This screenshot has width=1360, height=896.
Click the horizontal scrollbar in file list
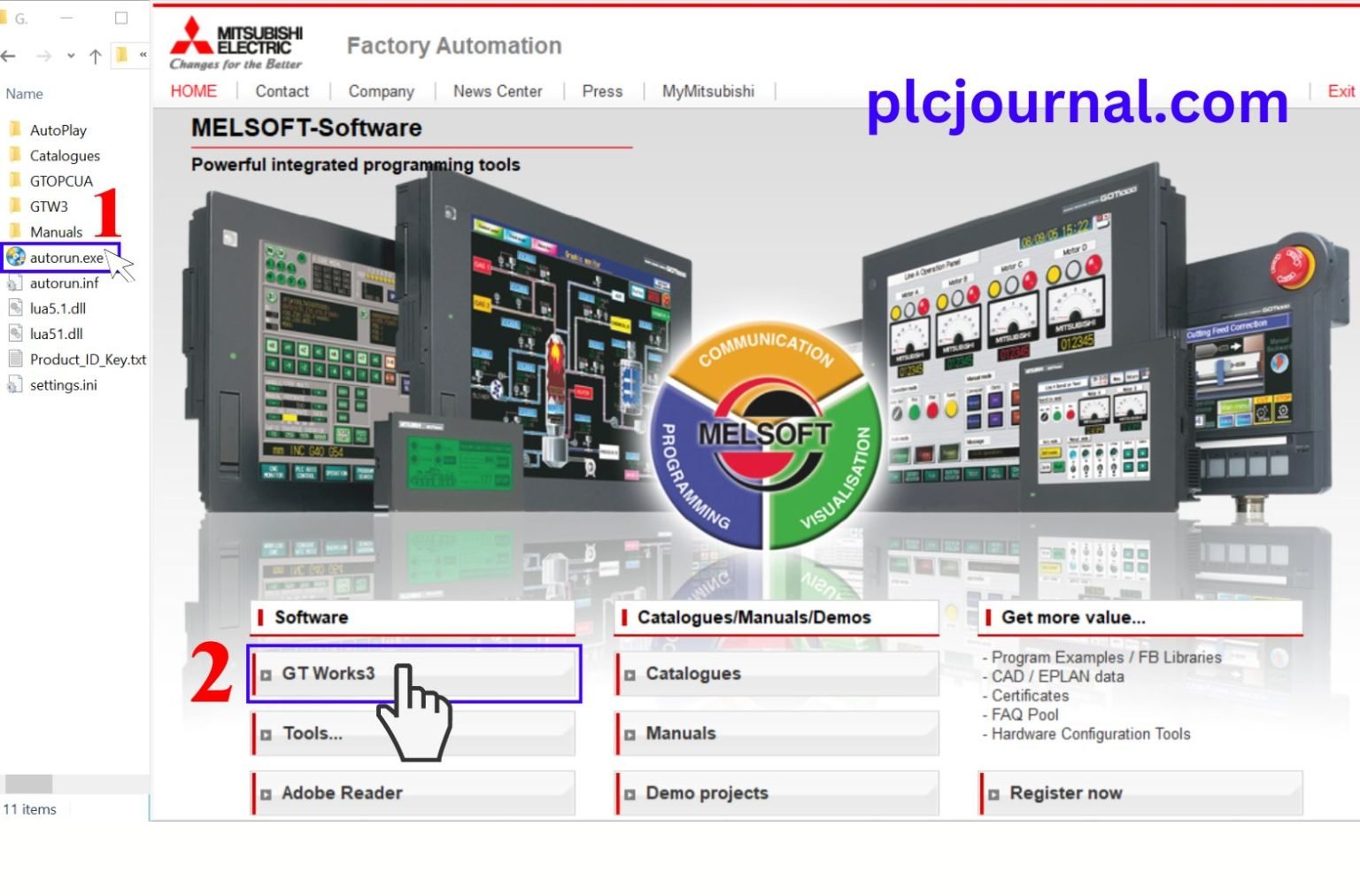tap(29, 784)
